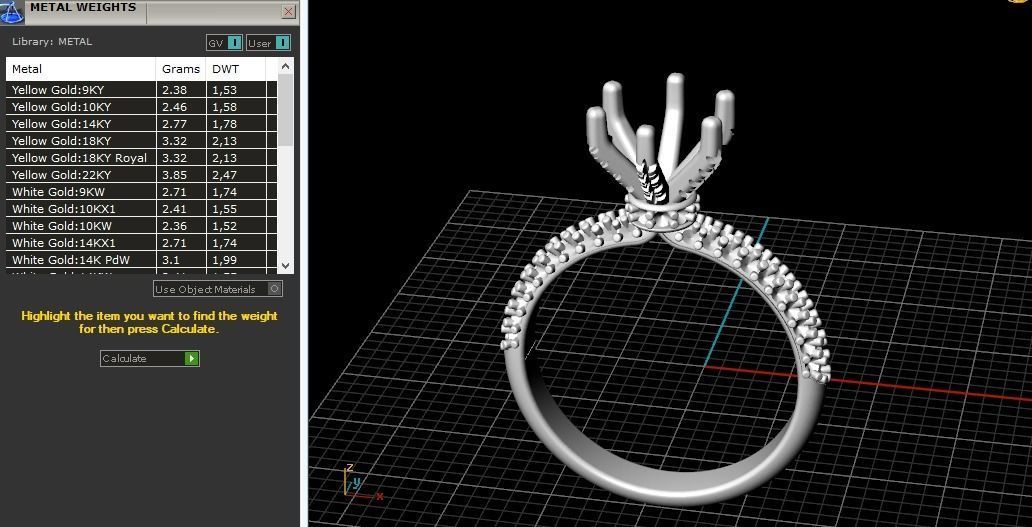The width and height of the screenshot is (1032, 527).
Task: Select White Gold:10KX1 row
Action: [x=142, y=209]
